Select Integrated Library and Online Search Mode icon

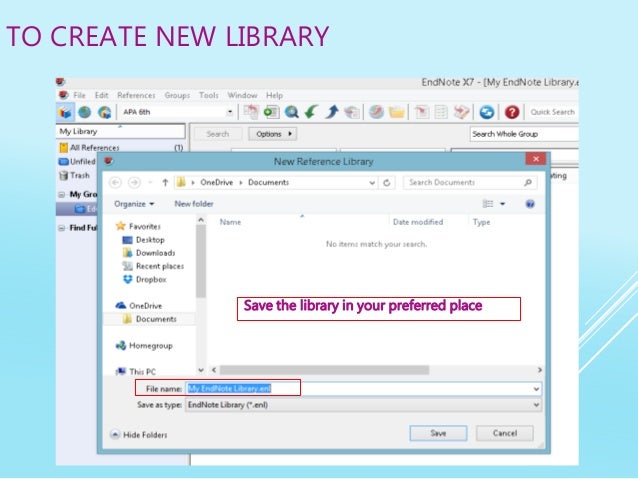click(x=105, y=112)
